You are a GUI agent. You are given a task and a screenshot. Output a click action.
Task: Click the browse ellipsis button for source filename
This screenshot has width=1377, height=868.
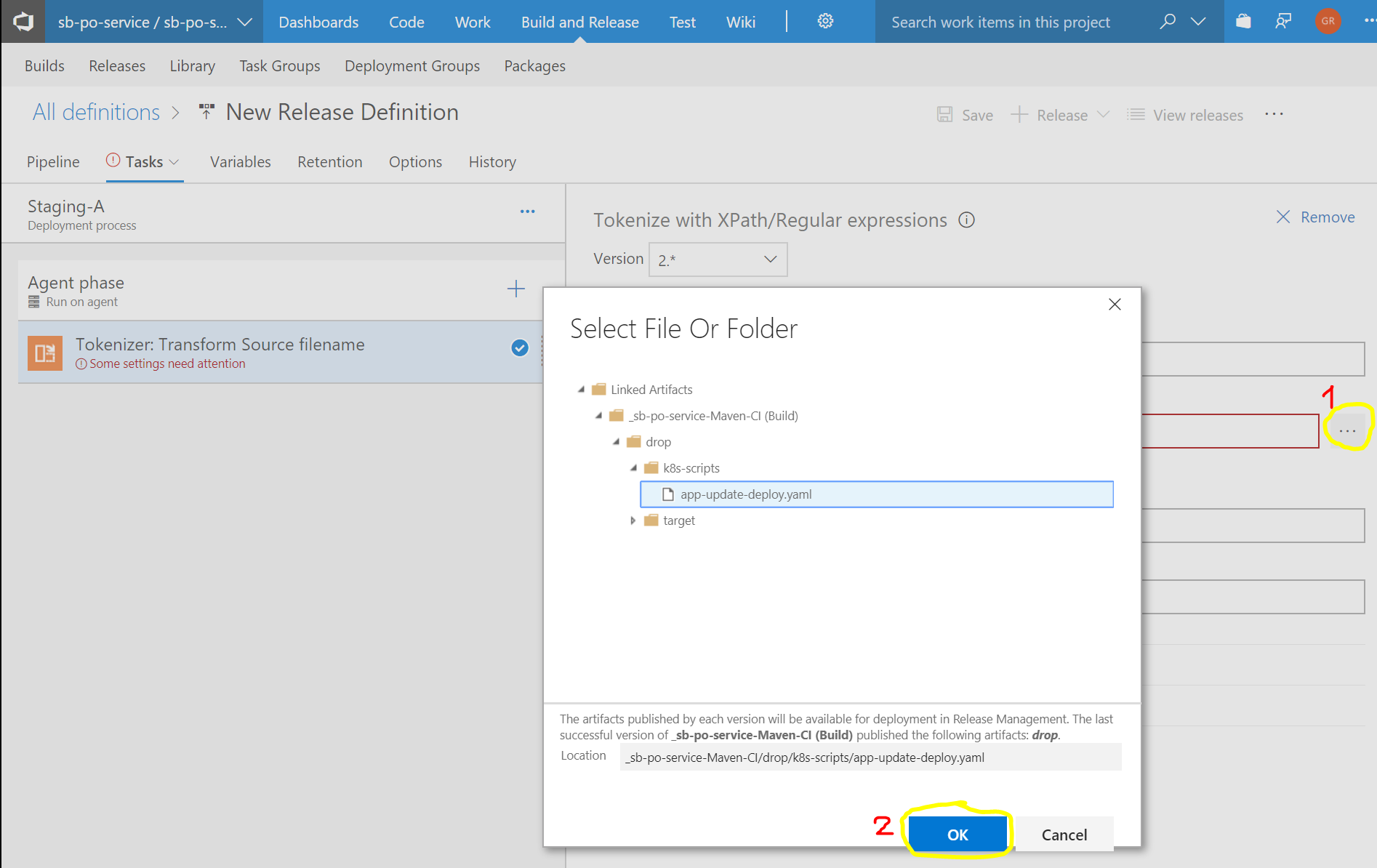[1347, 430]
